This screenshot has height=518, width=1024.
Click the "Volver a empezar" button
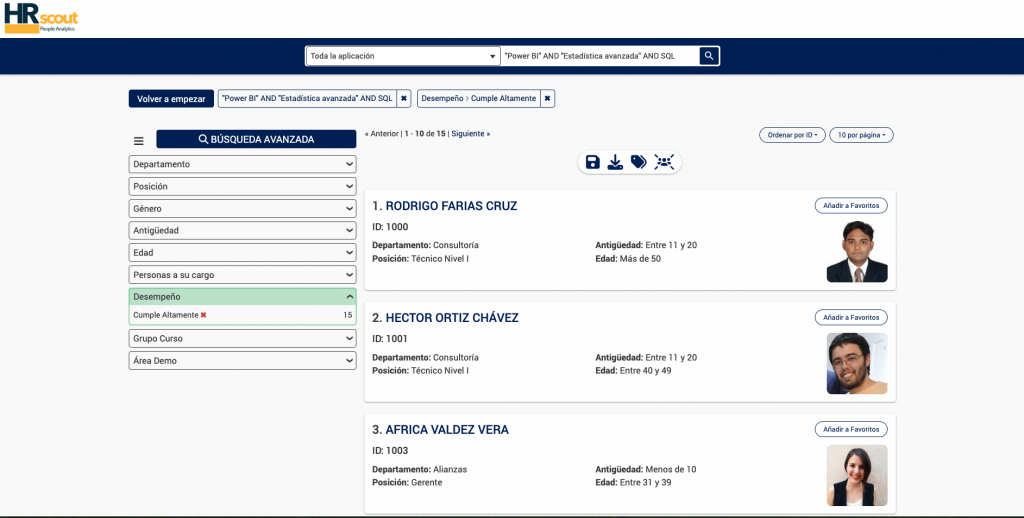point(171,99)
